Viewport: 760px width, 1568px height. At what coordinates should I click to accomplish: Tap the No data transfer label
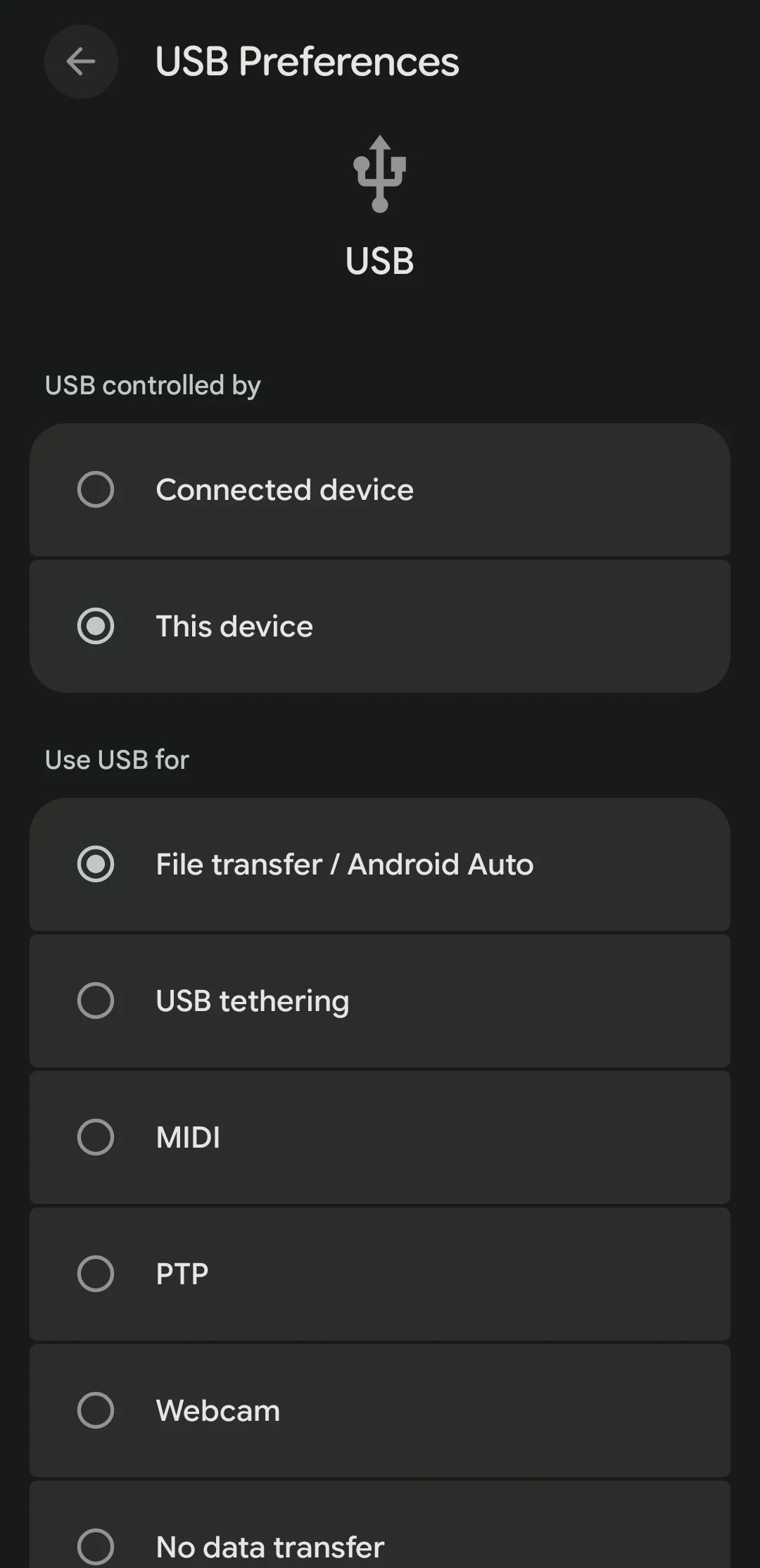click(270, 1547)
